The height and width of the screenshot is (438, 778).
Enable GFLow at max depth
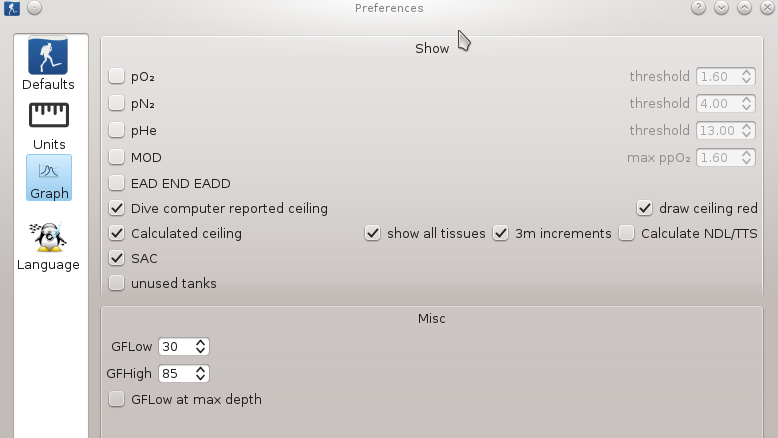point(117,399)
